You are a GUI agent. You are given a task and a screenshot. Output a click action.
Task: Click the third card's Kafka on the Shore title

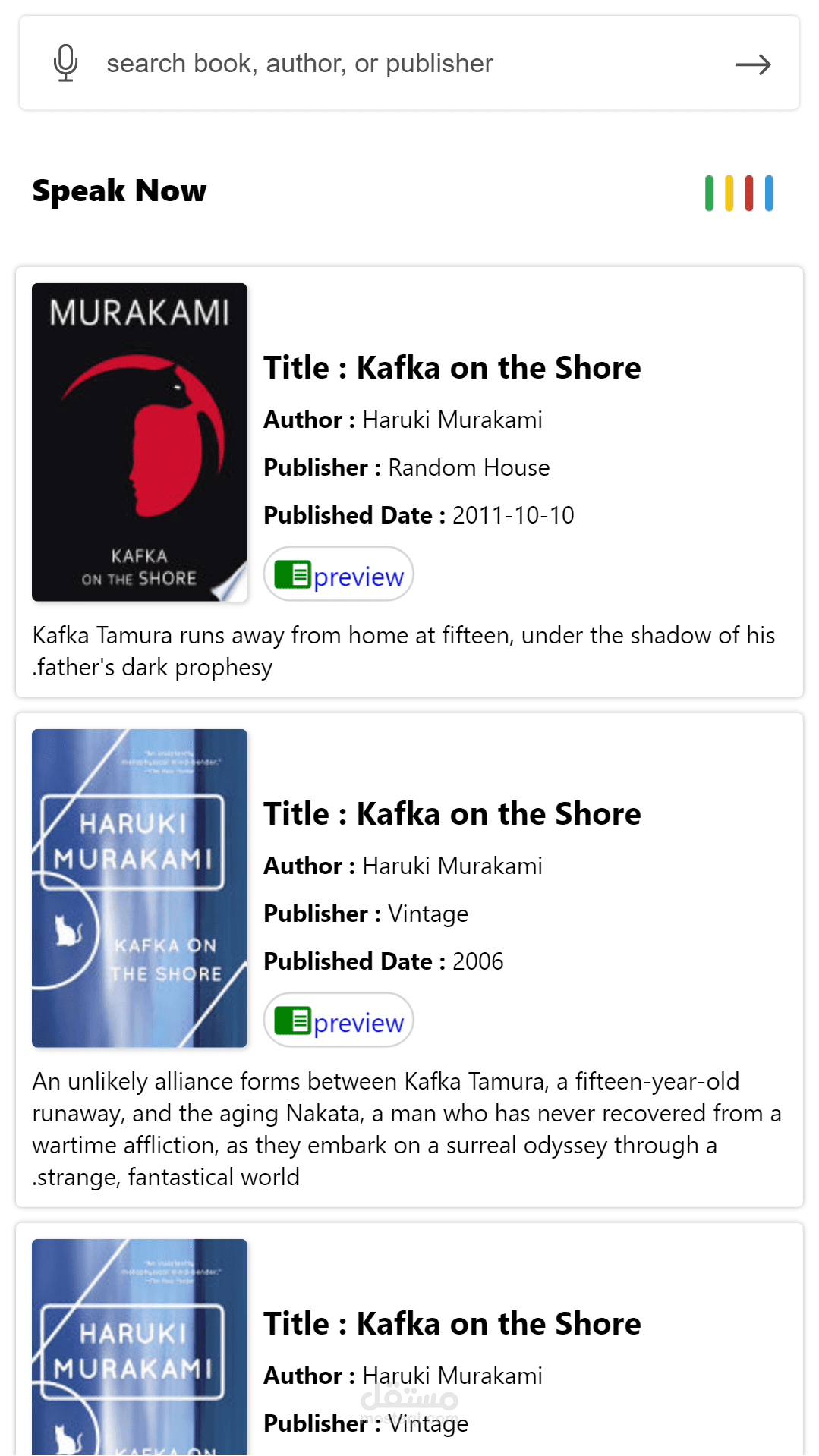452,1324
